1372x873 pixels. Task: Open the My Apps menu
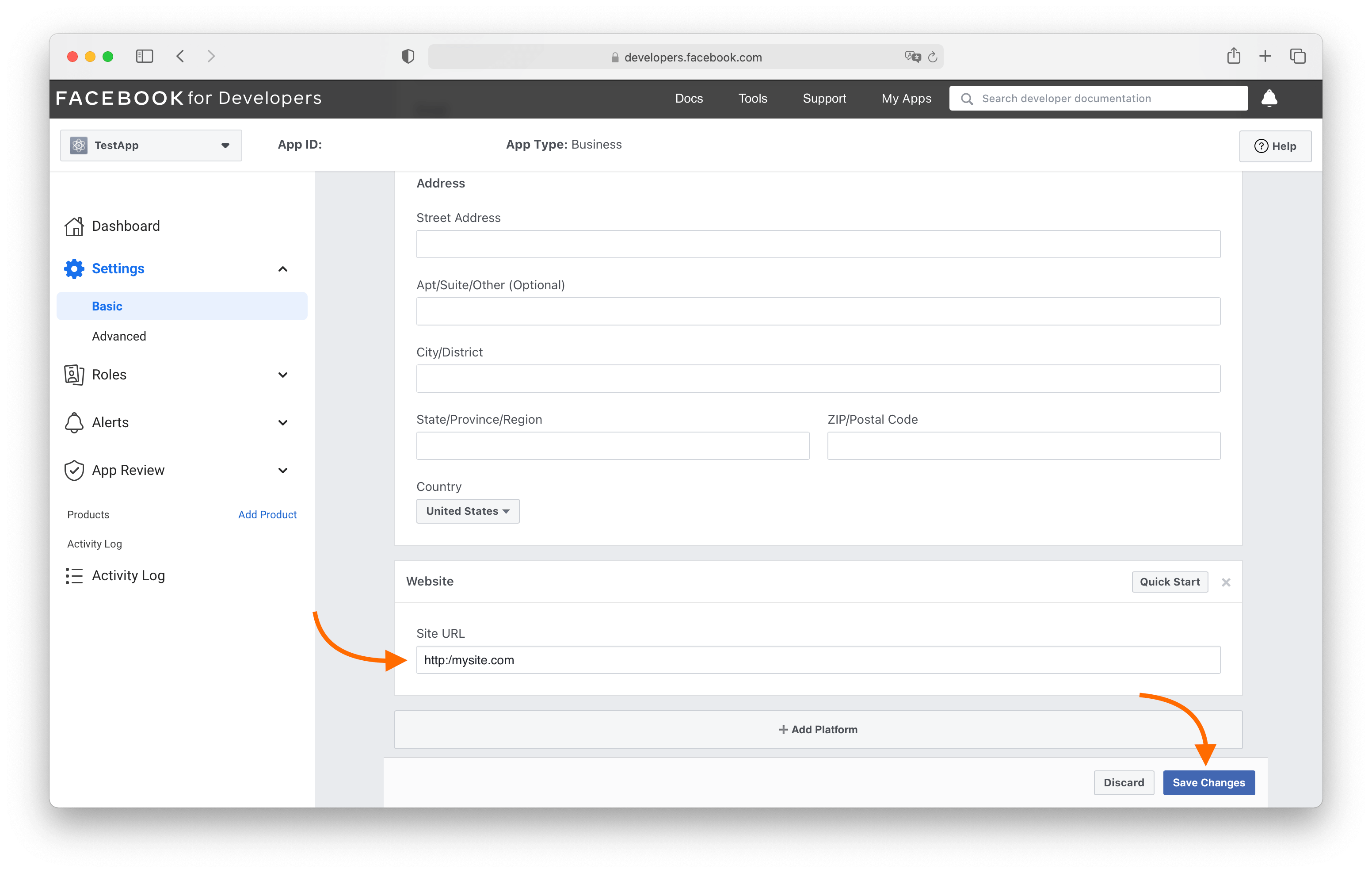906,98
